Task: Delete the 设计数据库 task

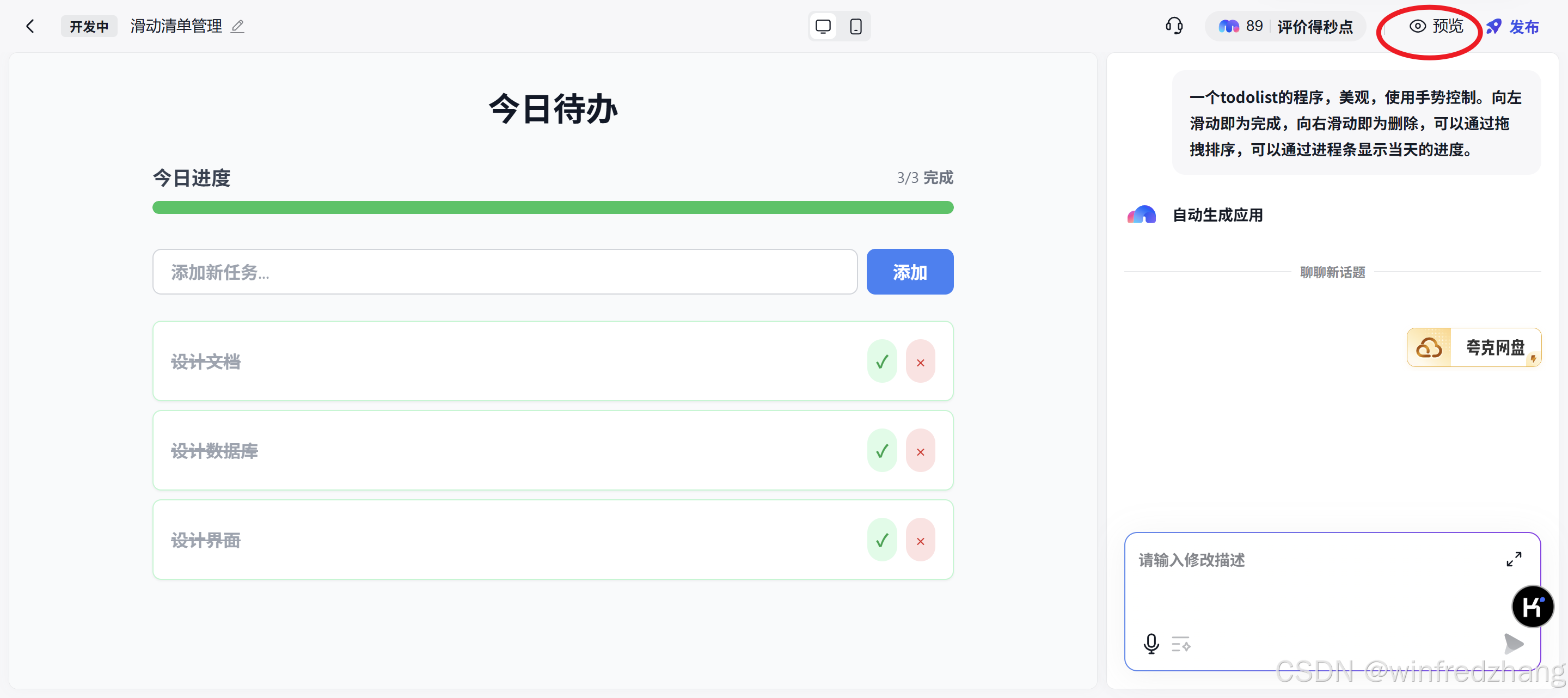Action: click(920, 451)
